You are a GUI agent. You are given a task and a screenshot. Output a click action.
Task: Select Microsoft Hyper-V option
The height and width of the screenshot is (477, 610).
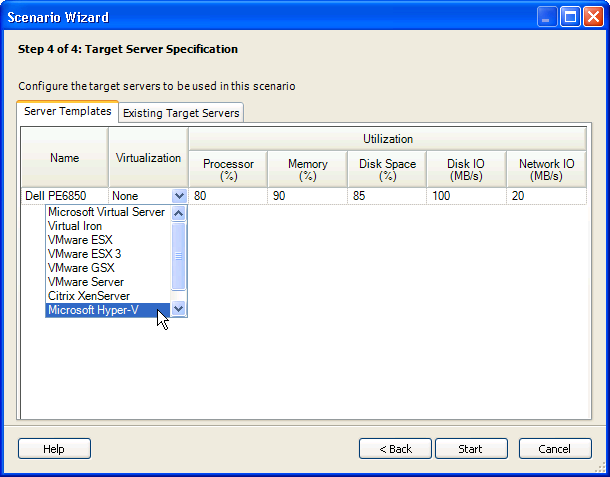click(x=108, y=310)
